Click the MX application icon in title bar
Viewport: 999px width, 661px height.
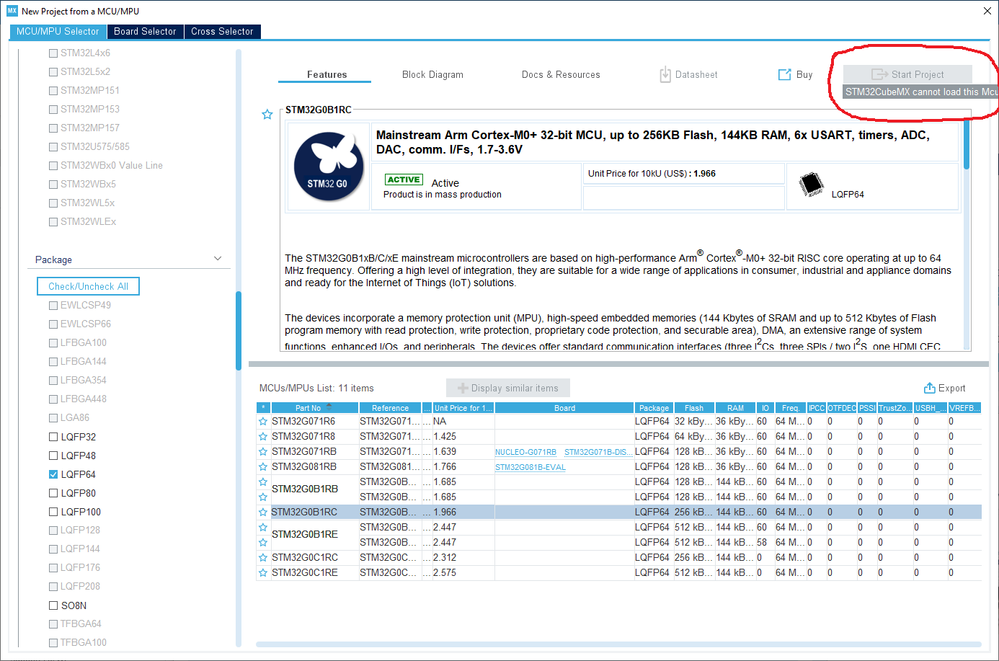(11, 11)
